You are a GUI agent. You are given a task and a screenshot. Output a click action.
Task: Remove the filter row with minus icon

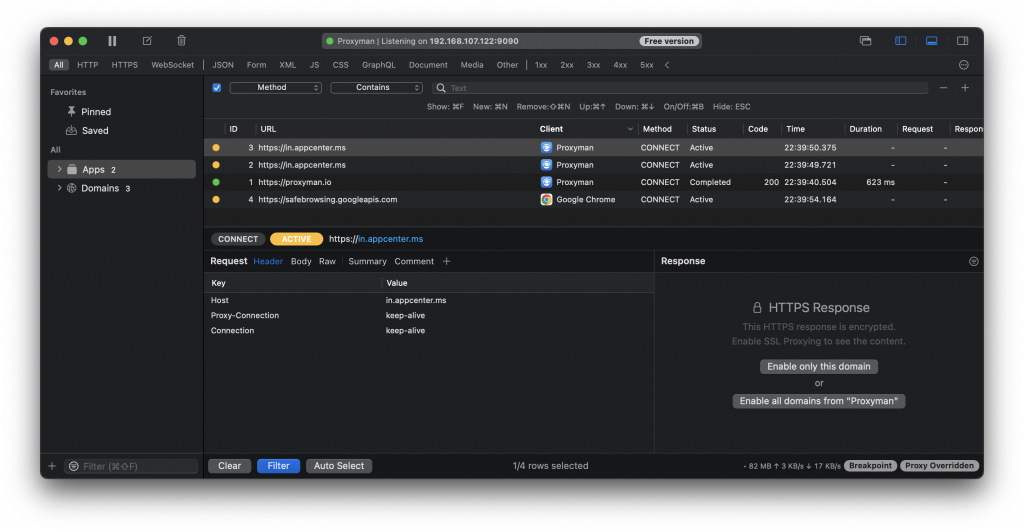(x=943, y=87)
